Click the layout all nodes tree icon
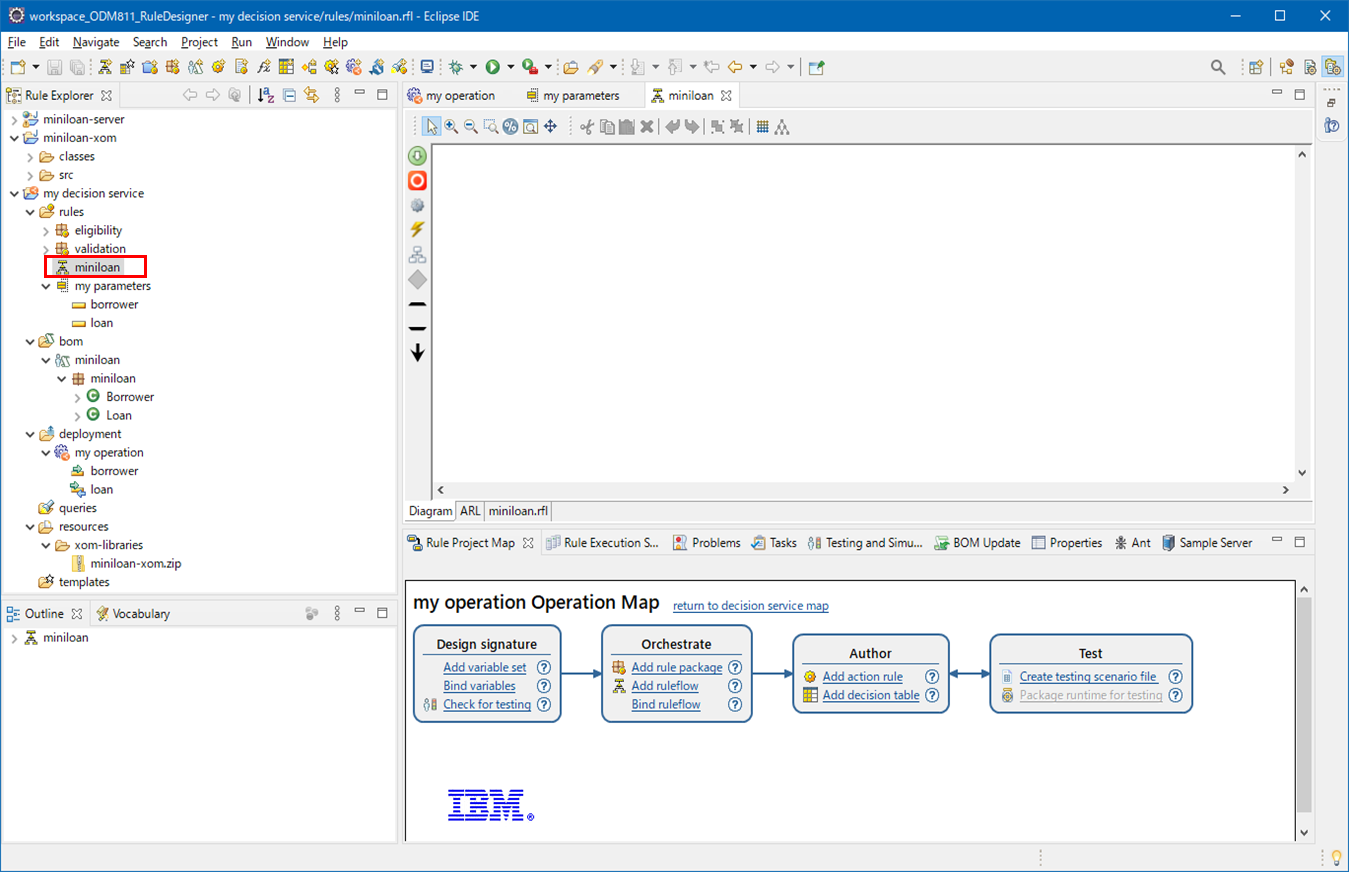Image resolution: width=1349 pixels, height=872 pixels. (x=782, y=126)
